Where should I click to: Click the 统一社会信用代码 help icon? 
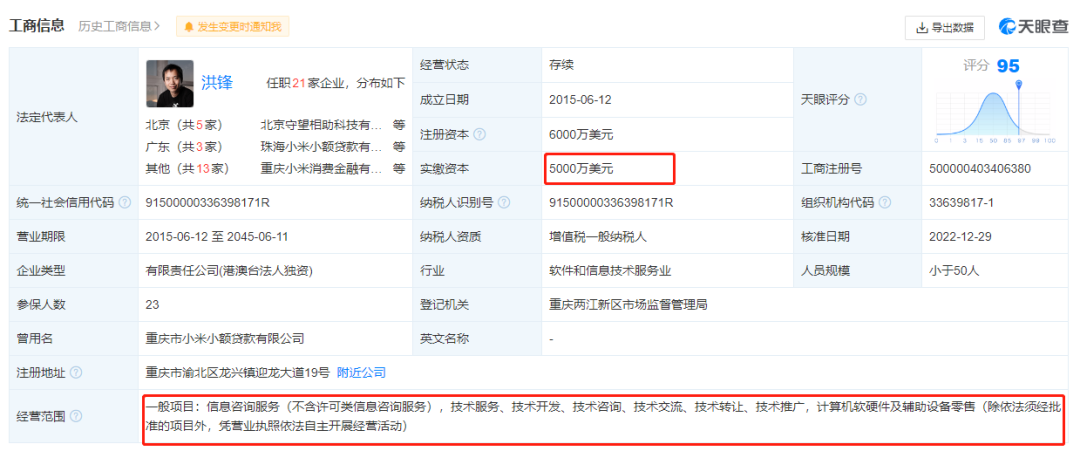pyautogui.click(x=125, y=202)
